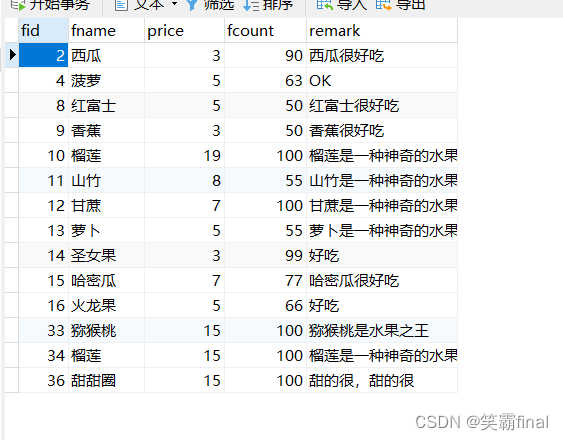Select the fname cell 甜甜圈

pyautogui.click(x=106, y=380)
